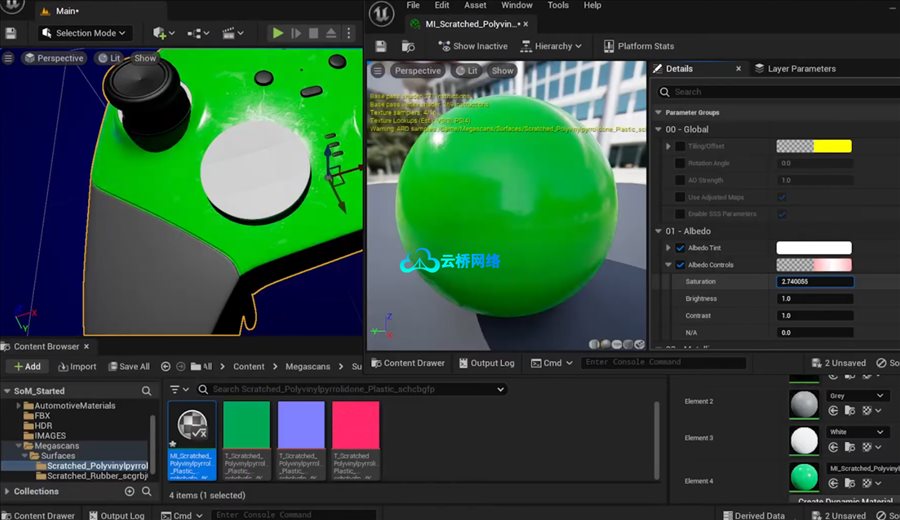Image resolution: width=900 pixels, height=520 pixels.
Task: Disable the Albedo Controls checkbox
Action: (x=680, y=265)
